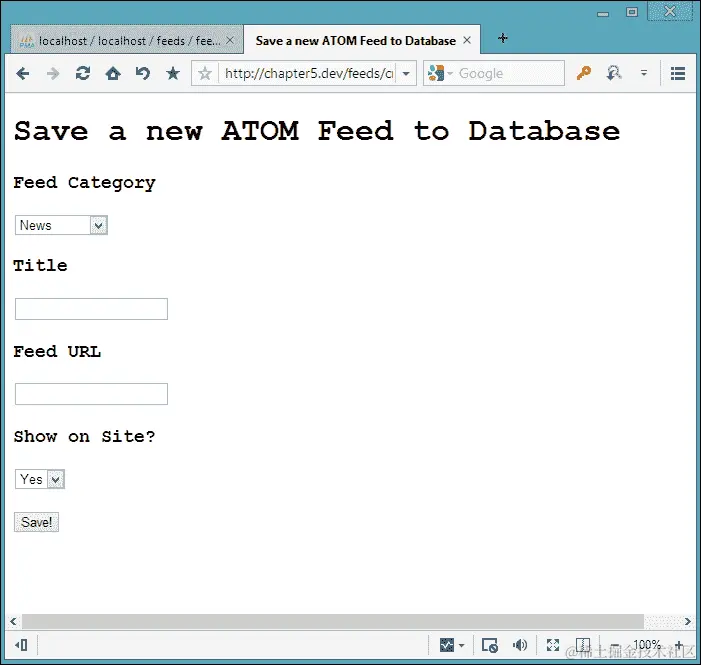This screenshot has height=665, width=701.
Task: Click the content blocker screen icon
Action: pos(490,645)
